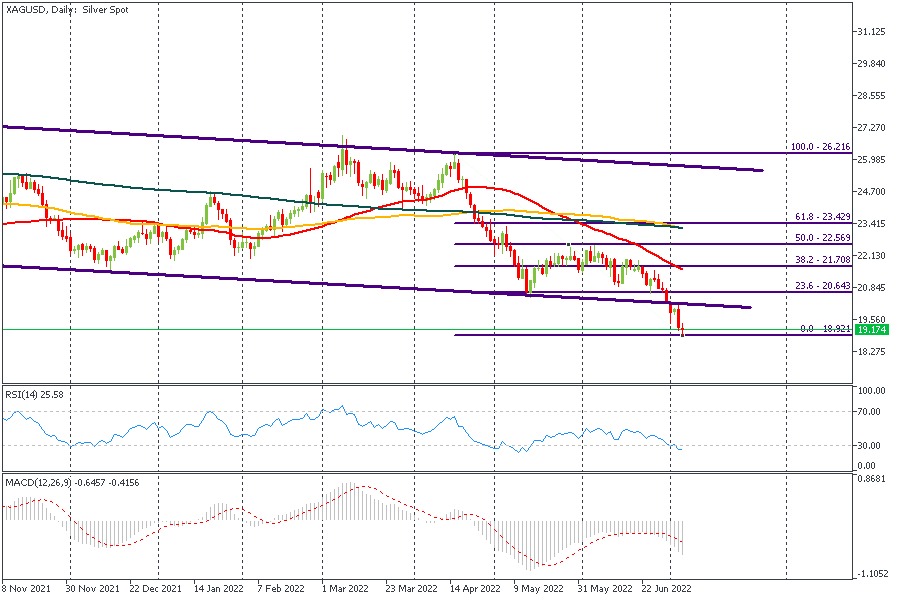Click the 31.125 price axis label
Image resolution: width=900 pixels, height=600 pixels.
pyautogui.click(x=874, y=32)
